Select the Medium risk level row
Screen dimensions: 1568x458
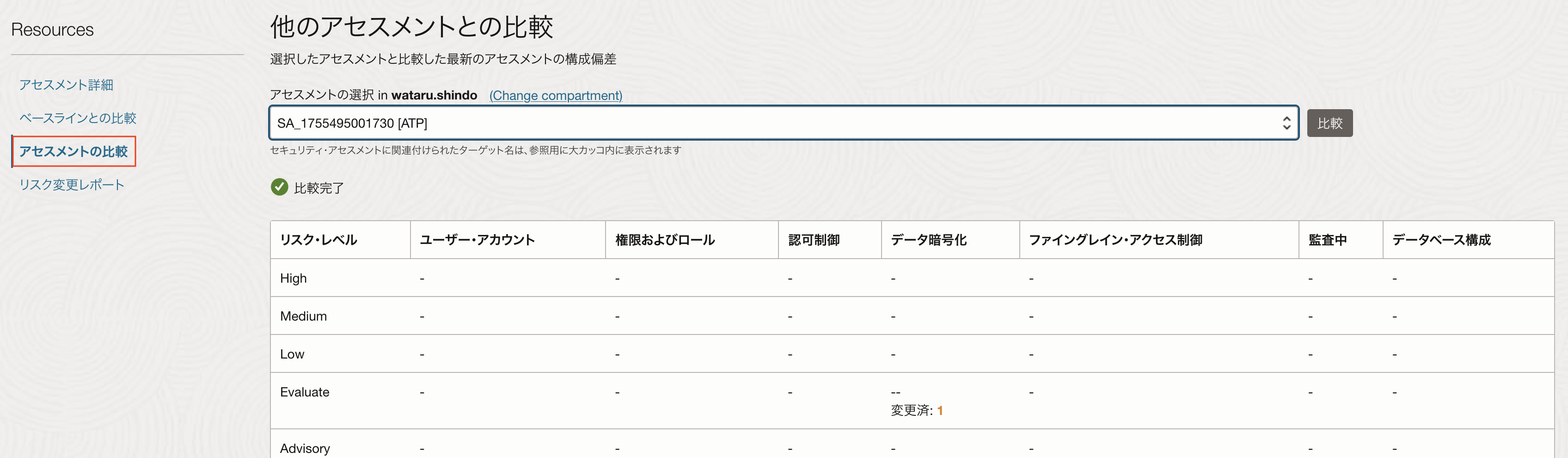pyautogui.click(x=303, y=316)
